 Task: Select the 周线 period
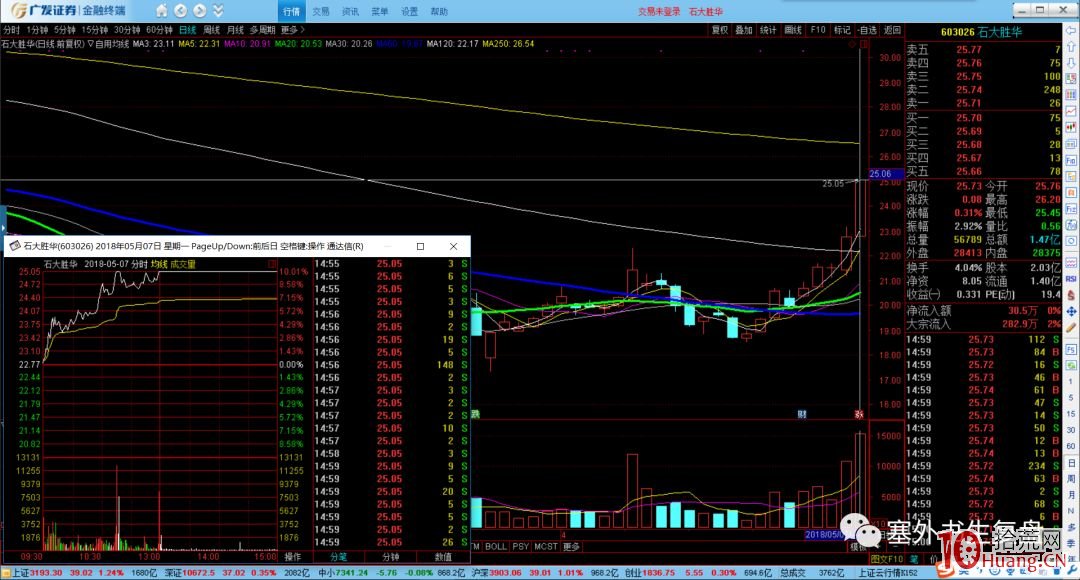click(211, 30)
